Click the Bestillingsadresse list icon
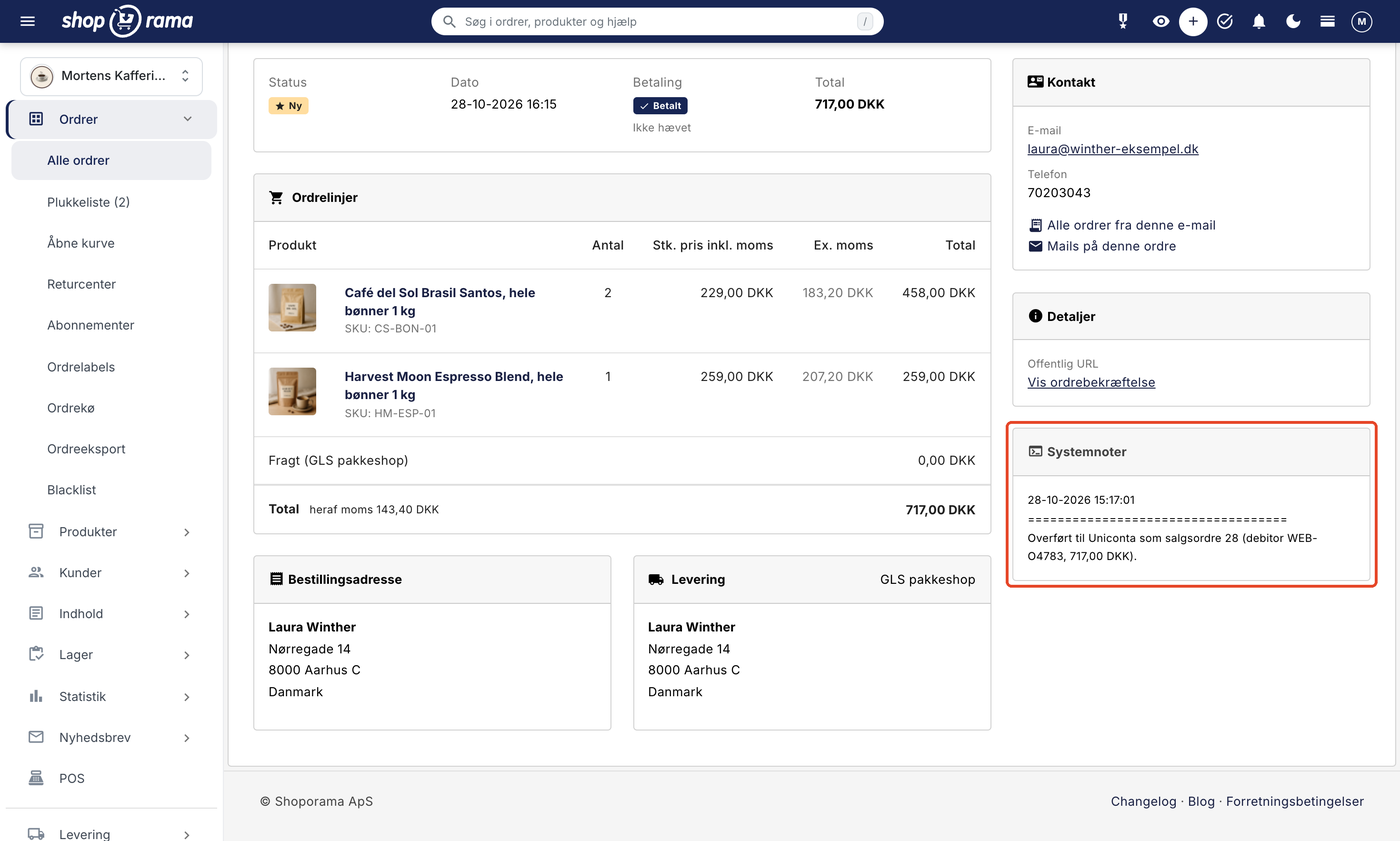1400x841 pixels. (276, 579)
